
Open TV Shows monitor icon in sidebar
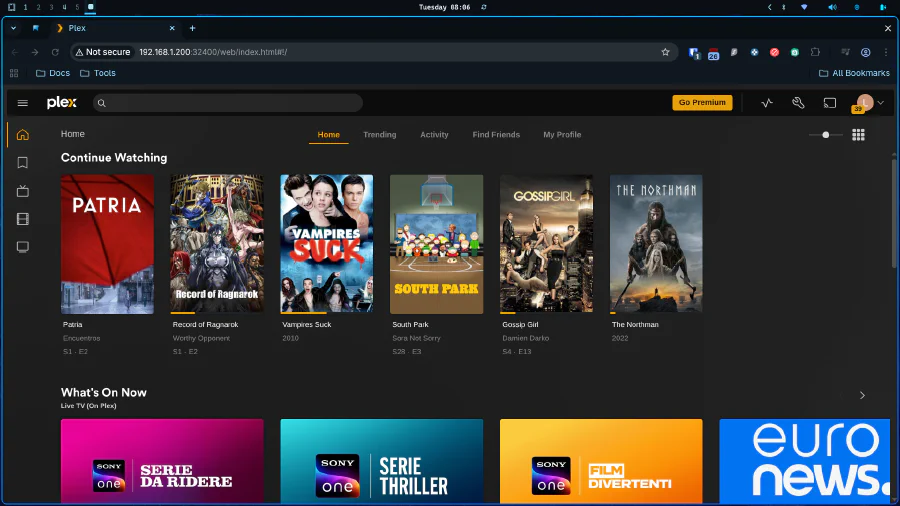tap(22, 247)
